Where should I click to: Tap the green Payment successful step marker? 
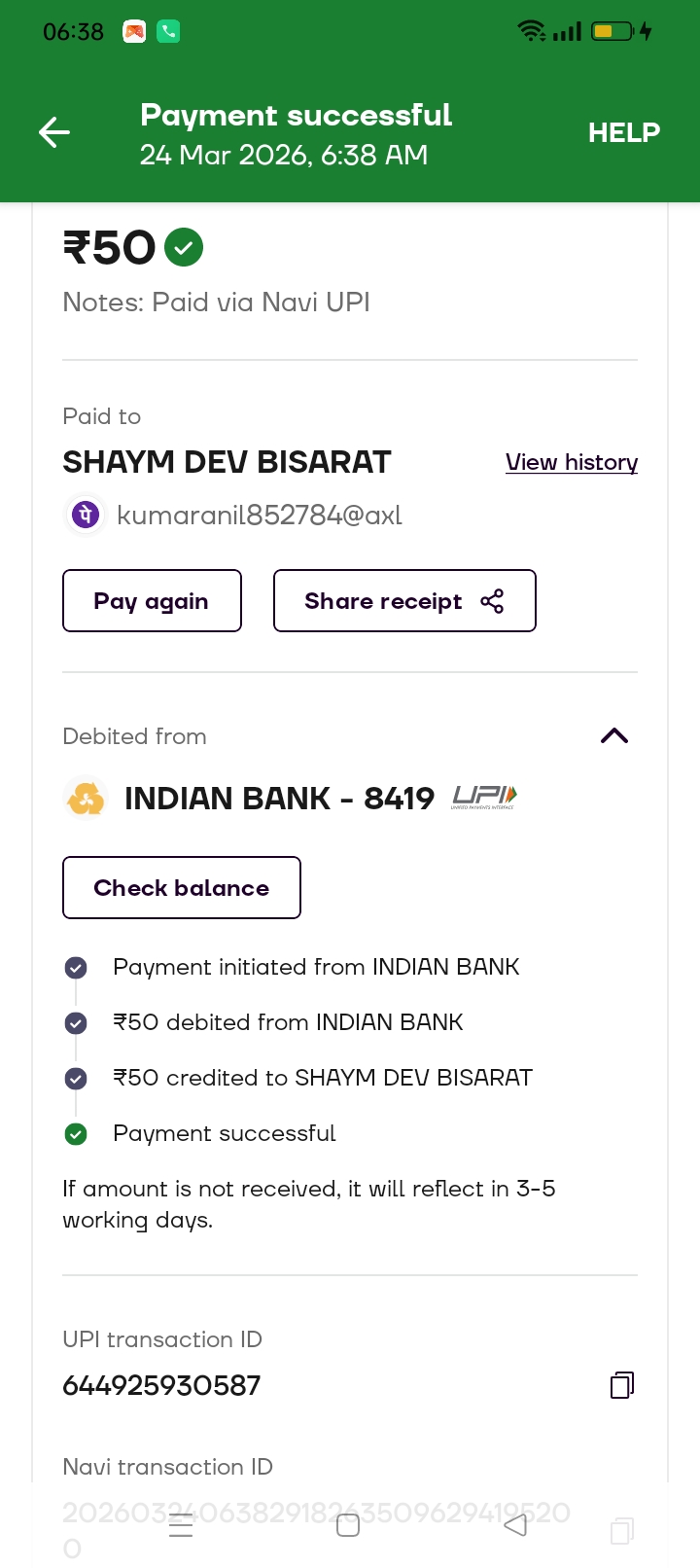point(76,1134)
